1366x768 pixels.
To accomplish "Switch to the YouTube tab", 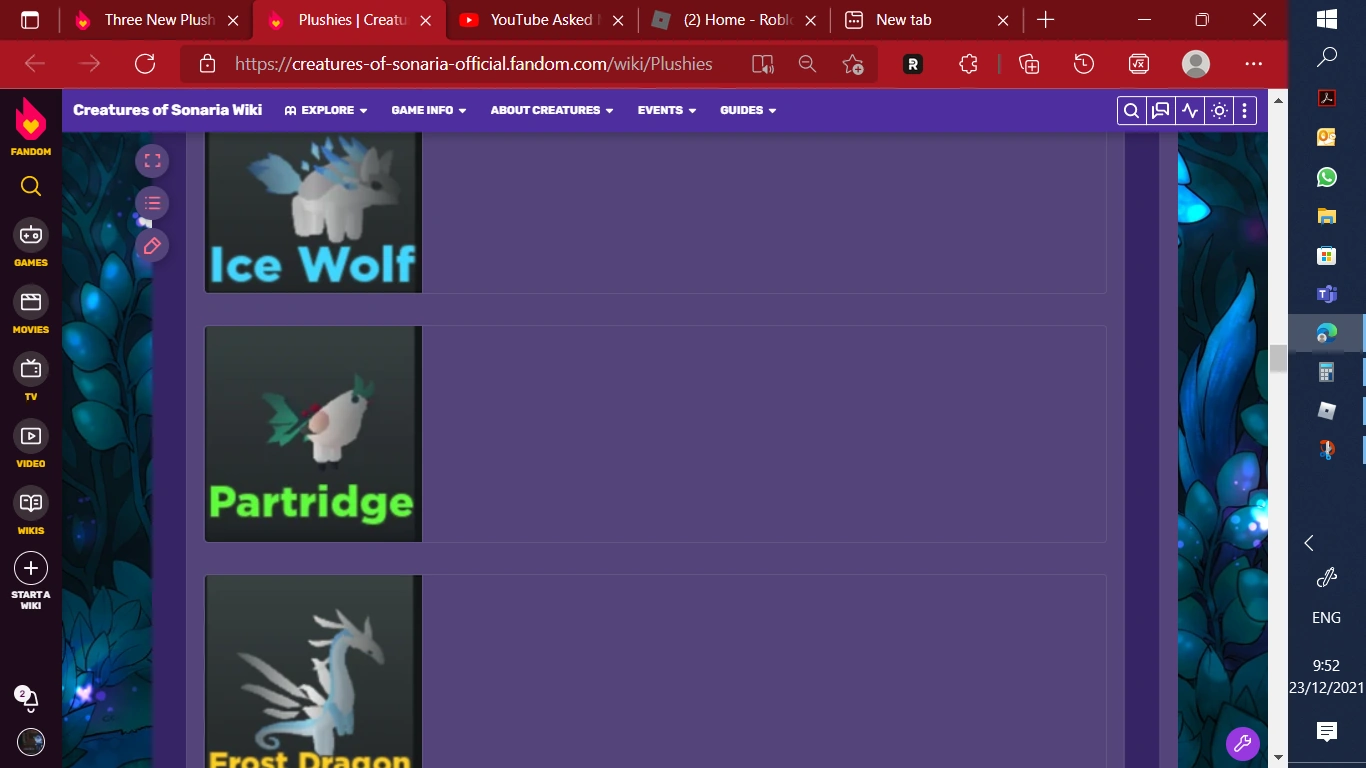I will [x=540, y=19].
